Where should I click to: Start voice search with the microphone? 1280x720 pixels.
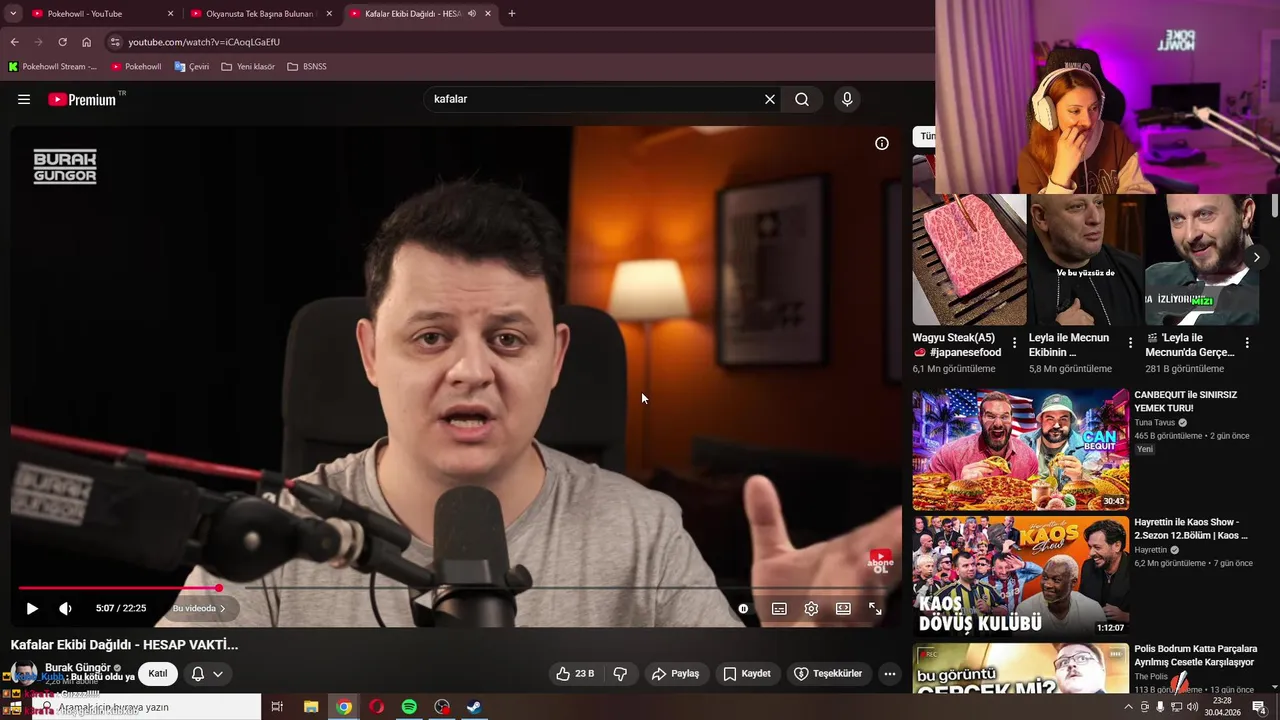847,99
